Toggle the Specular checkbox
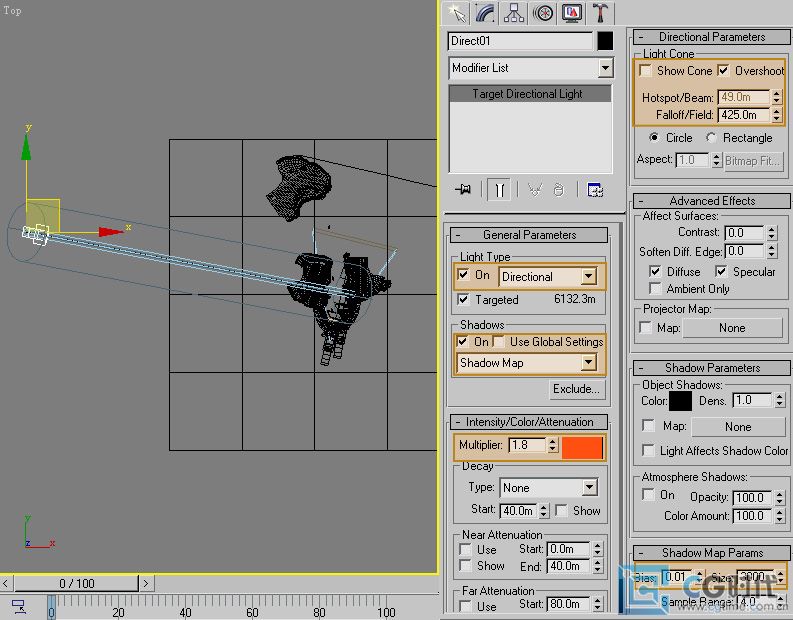The width and height of the screenshot is (793, 620). [x=721, y=272]
